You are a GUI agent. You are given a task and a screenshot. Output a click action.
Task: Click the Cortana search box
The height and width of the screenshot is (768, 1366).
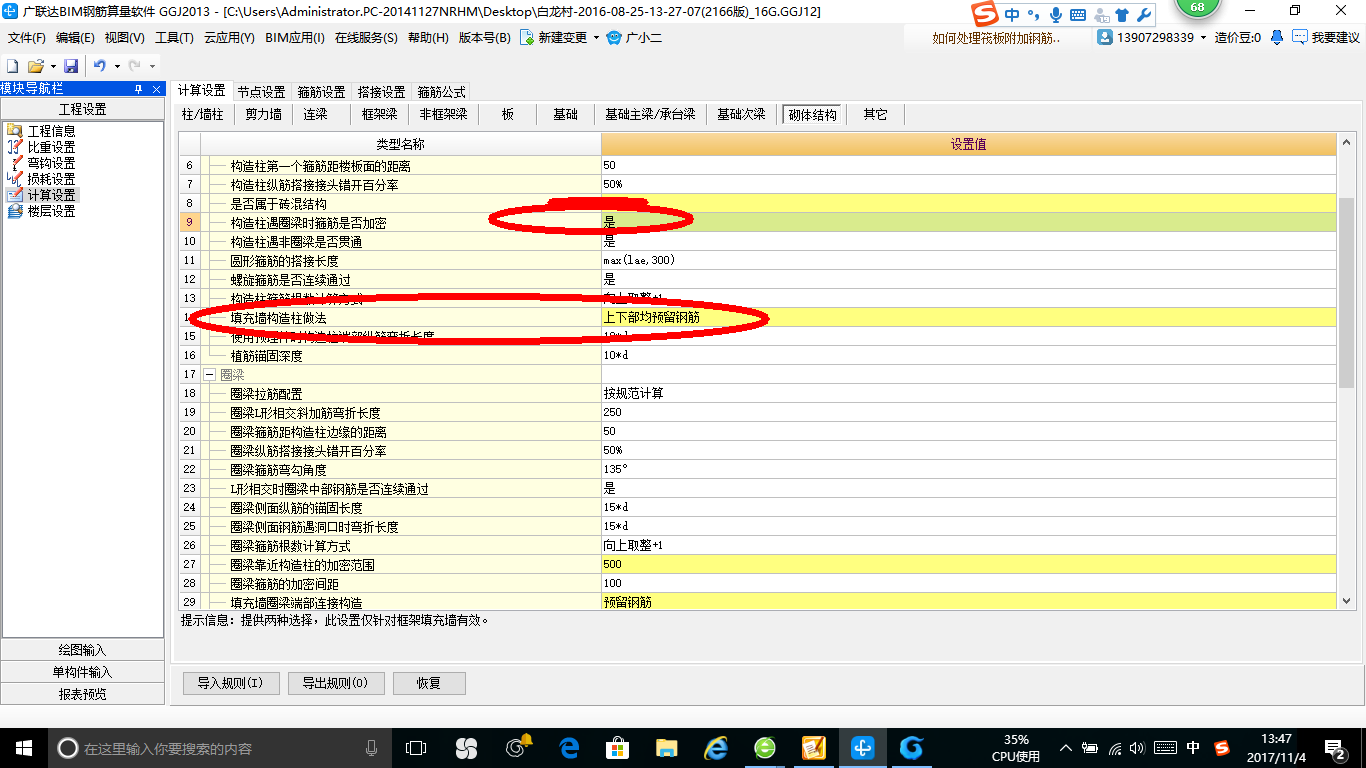(x=219, y=748)
